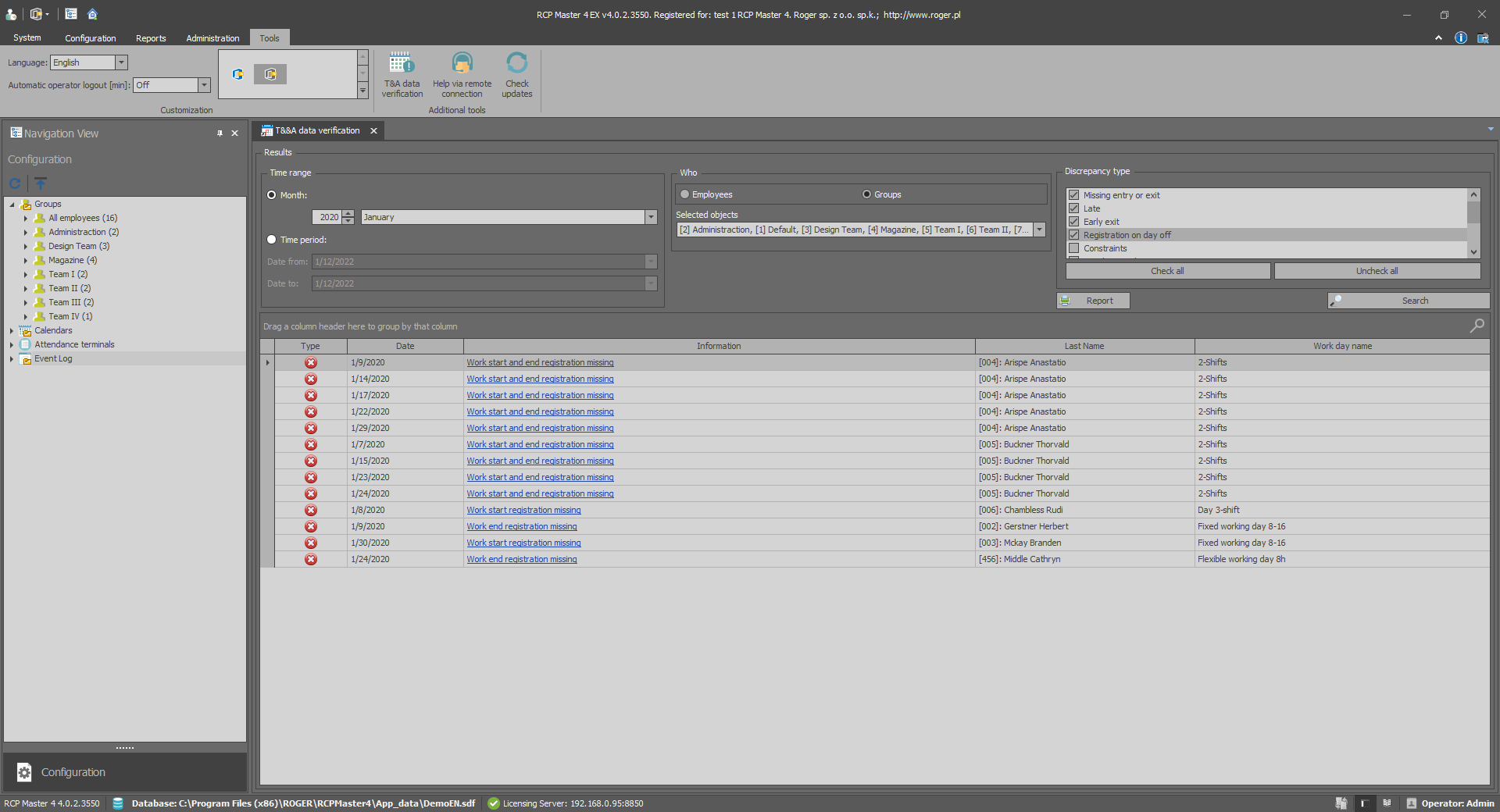Open the Selected objects dropdown
The height and width of the screenshot is (812, 1500).
[x=1039, y=230]
